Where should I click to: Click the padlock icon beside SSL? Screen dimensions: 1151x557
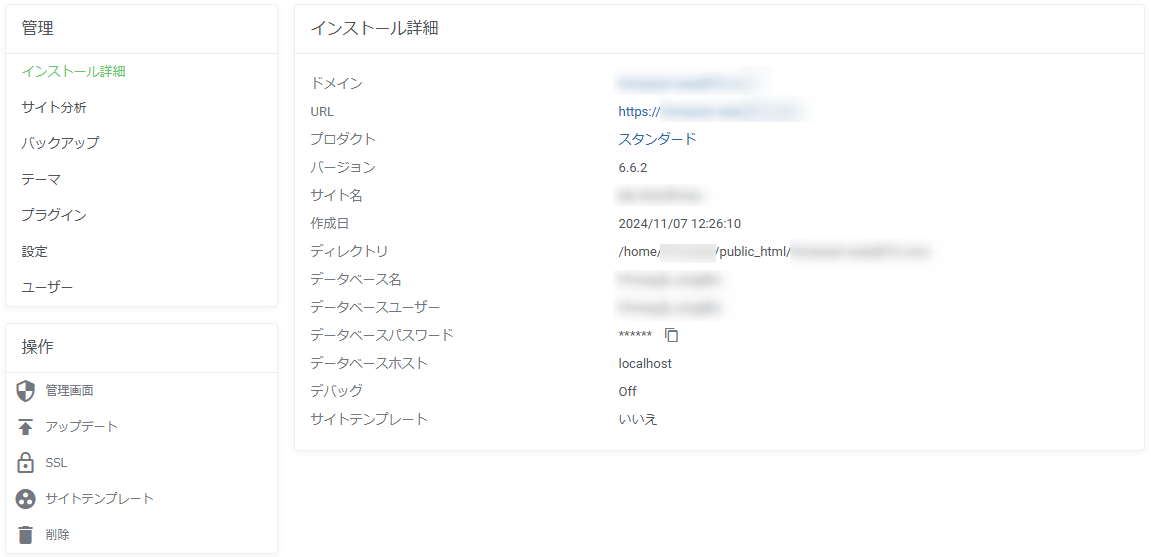pyautogui.click(x=26, y=462)
